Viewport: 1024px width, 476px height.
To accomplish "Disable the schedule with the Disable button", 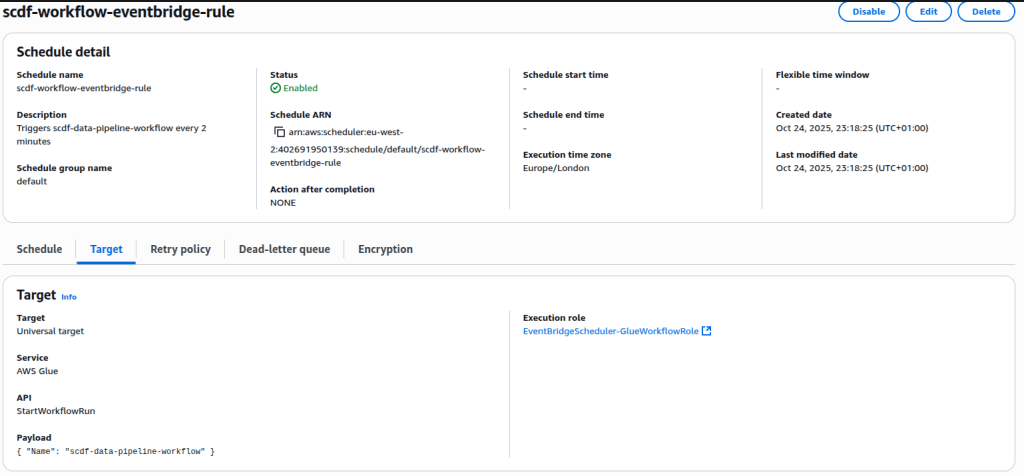I will coord(869,12).
